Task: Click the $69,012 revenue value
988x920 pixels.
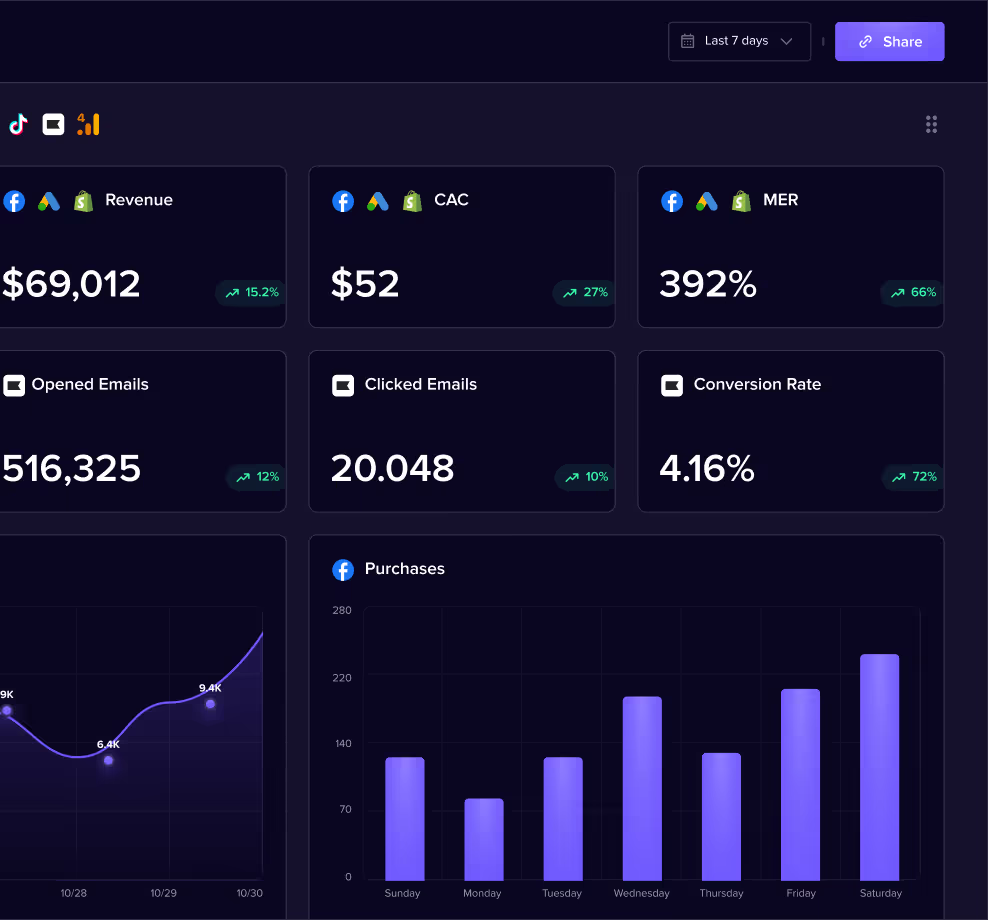Action: point(71,284)
